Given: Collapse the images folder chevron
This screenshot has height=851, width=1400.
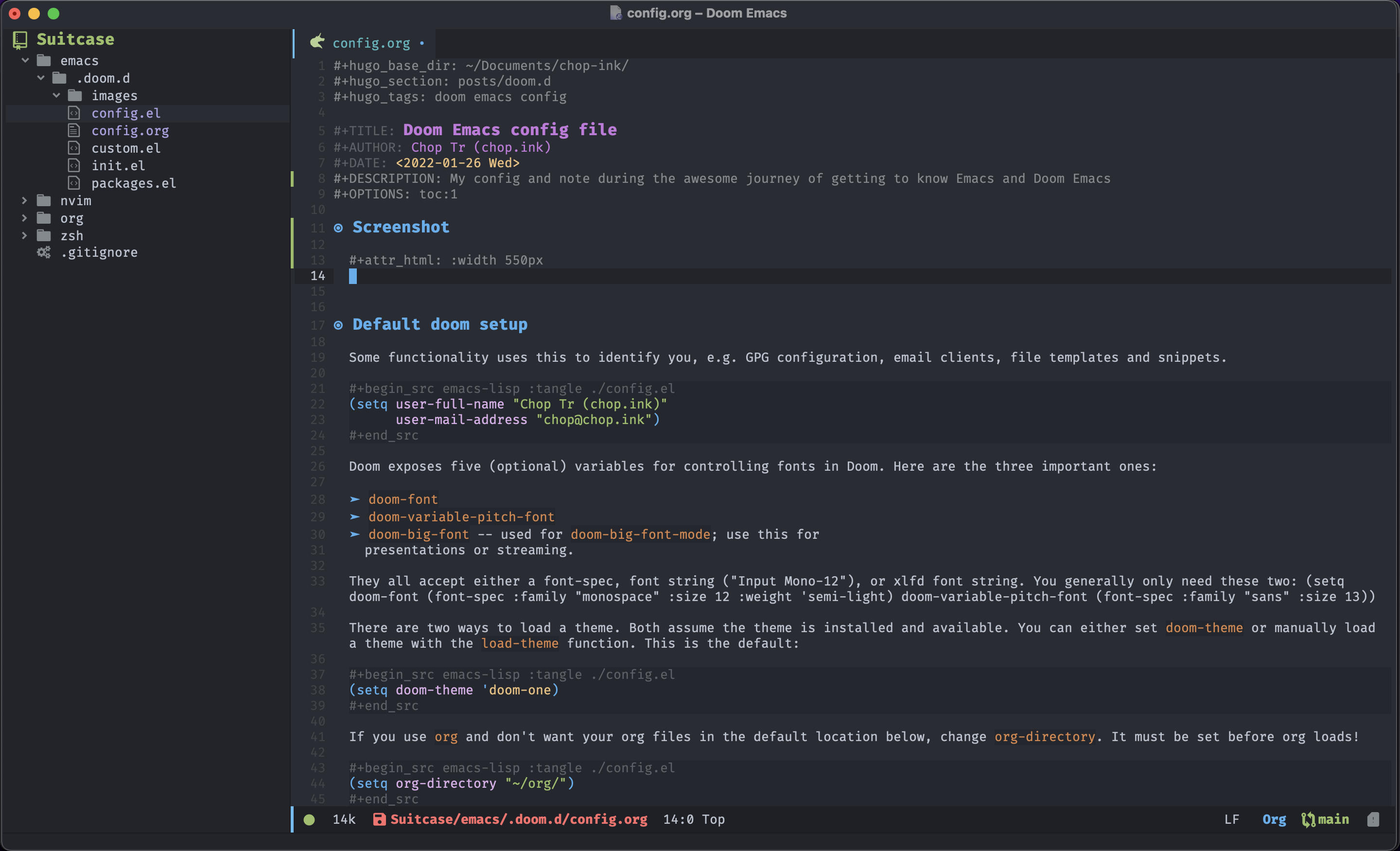Looking at the screenshot, I should 56,95.
